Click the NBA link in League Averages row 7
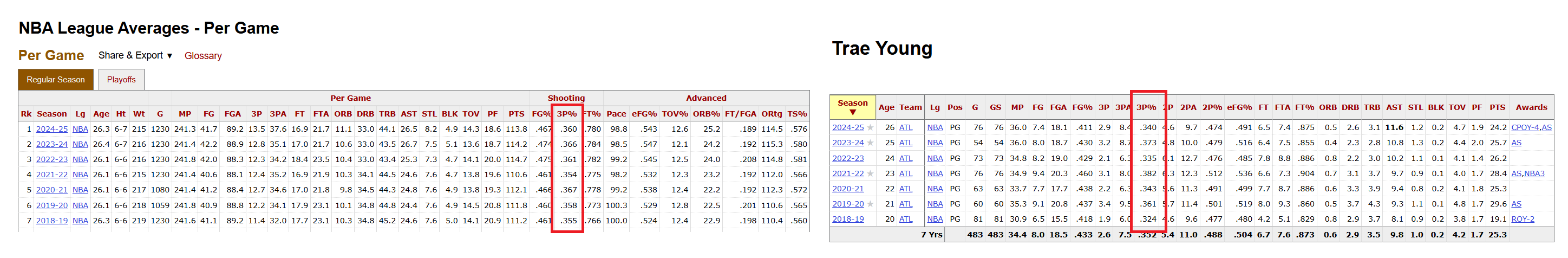1568x258 pixels. [x=80, y=221]
